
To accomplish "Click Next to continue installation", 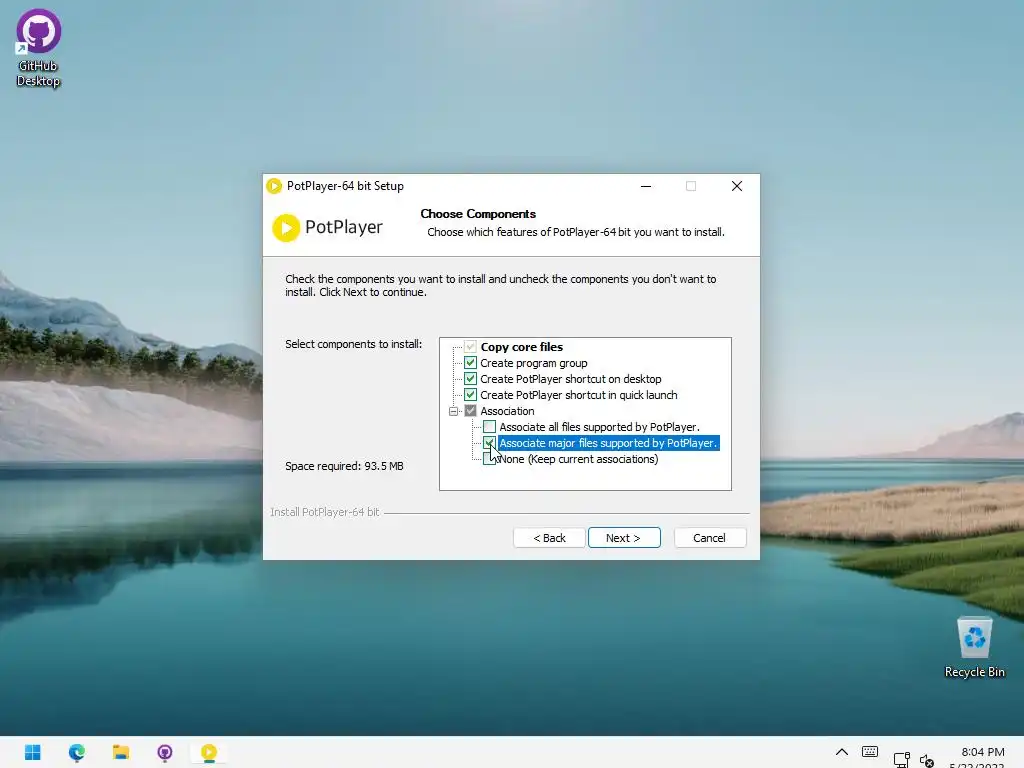I will 624,537.
